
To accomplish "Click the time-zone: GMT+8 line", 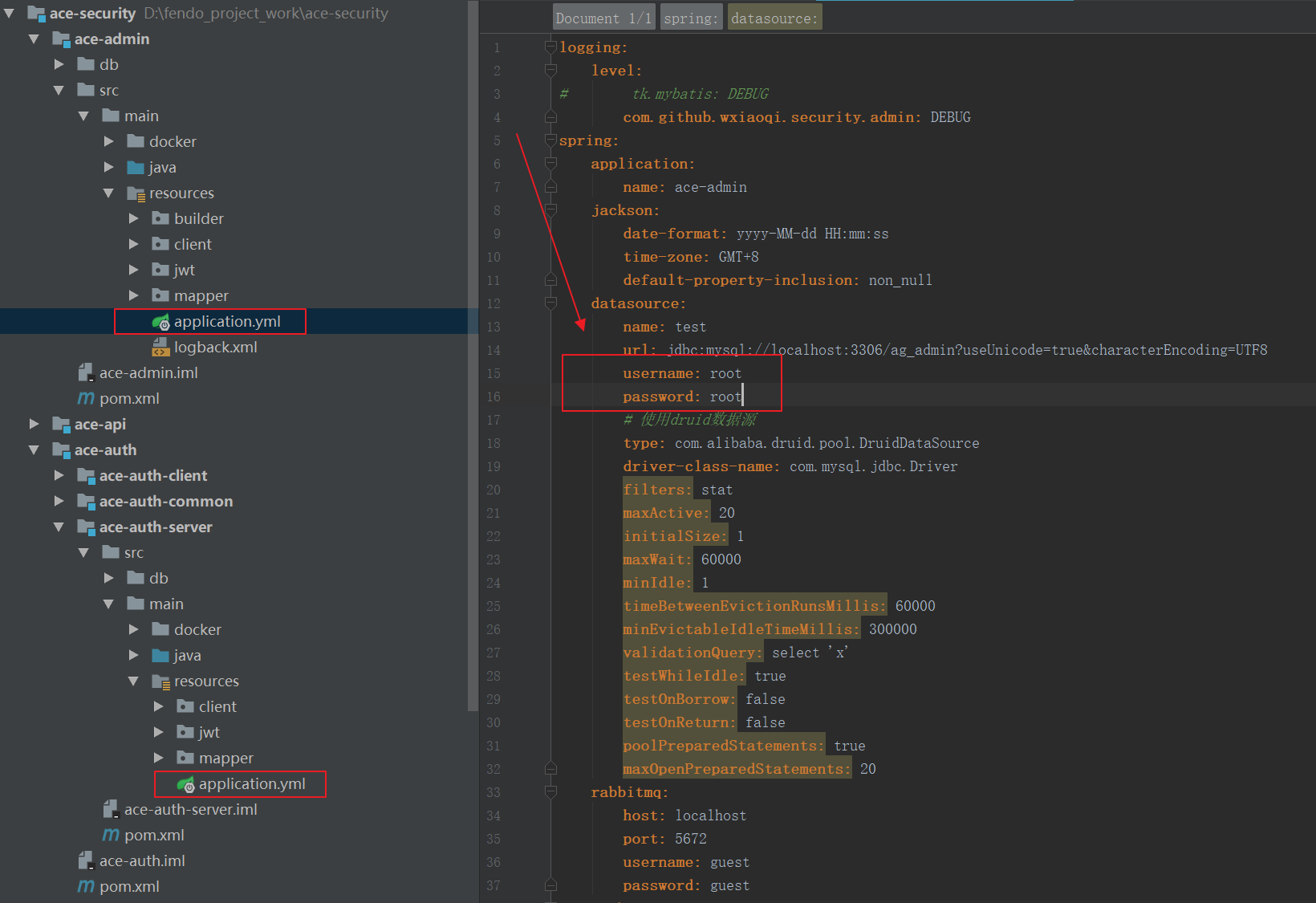I will click(x=691, y=257).
